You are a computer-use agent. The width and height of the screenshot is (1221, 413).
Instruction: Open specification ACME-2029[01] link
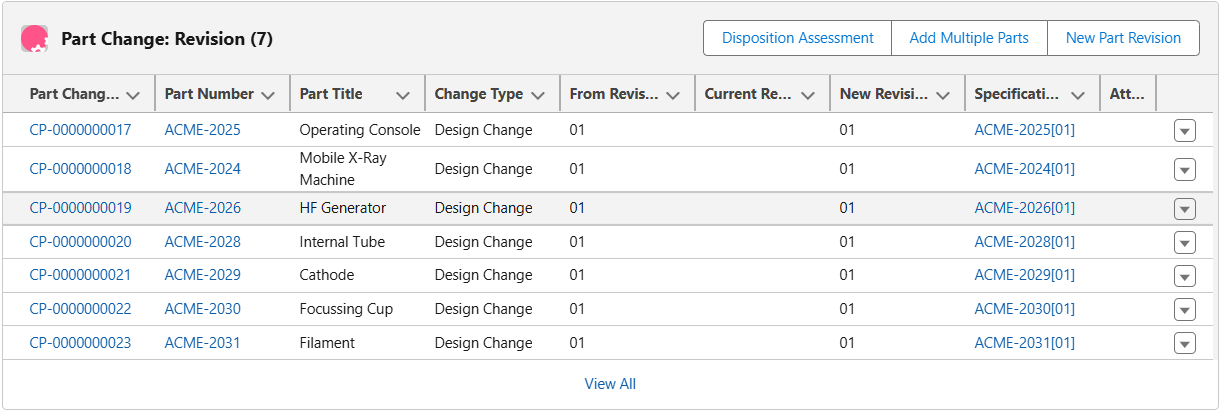coord(1024,275)
